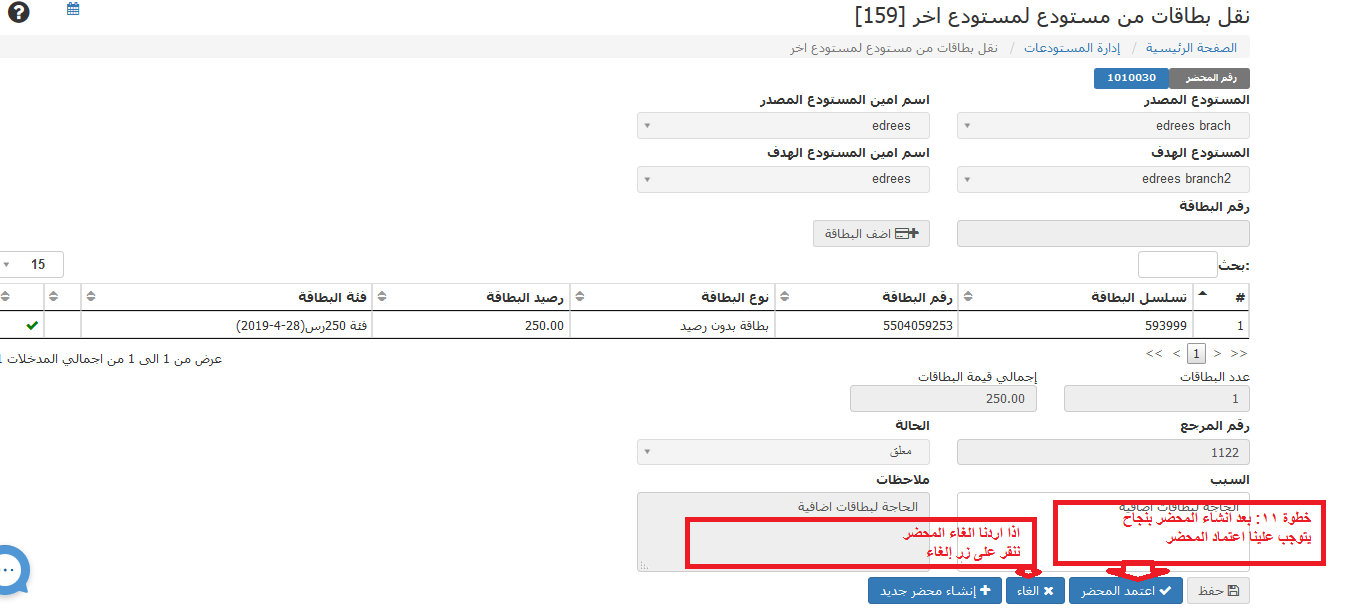This screenshot has height=615, width=1360.
Task: Click the 1010030 record number badge
Action: [x=1131, y=78]
